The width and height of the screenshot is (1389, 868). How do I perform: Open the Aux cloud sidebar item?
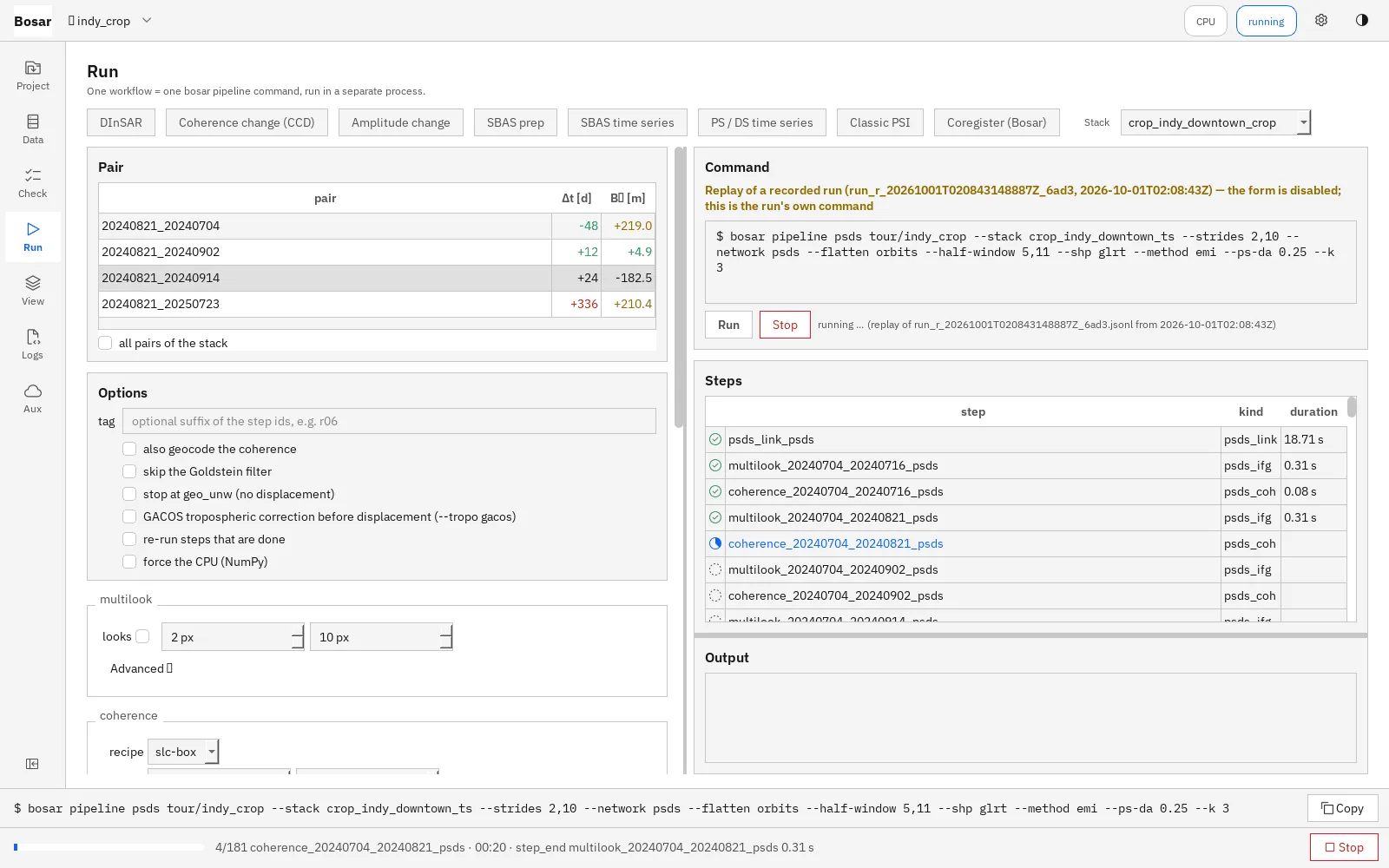(x=33, y=398)
